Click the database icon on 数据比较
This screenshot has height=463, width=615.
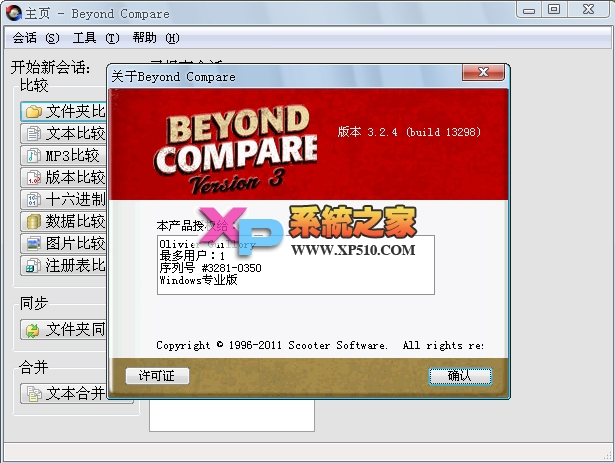pos(34,222)
